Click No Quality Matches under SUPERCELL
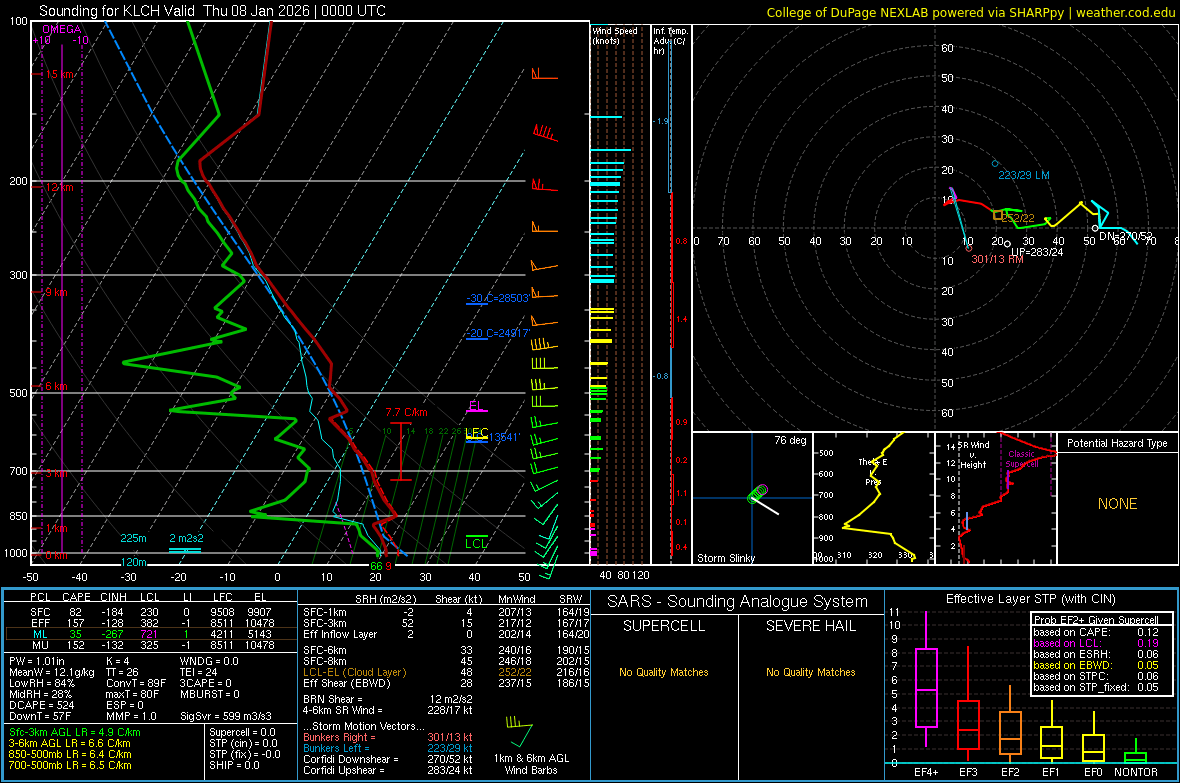Screen dimensions: 1180x783 [664, 672]
